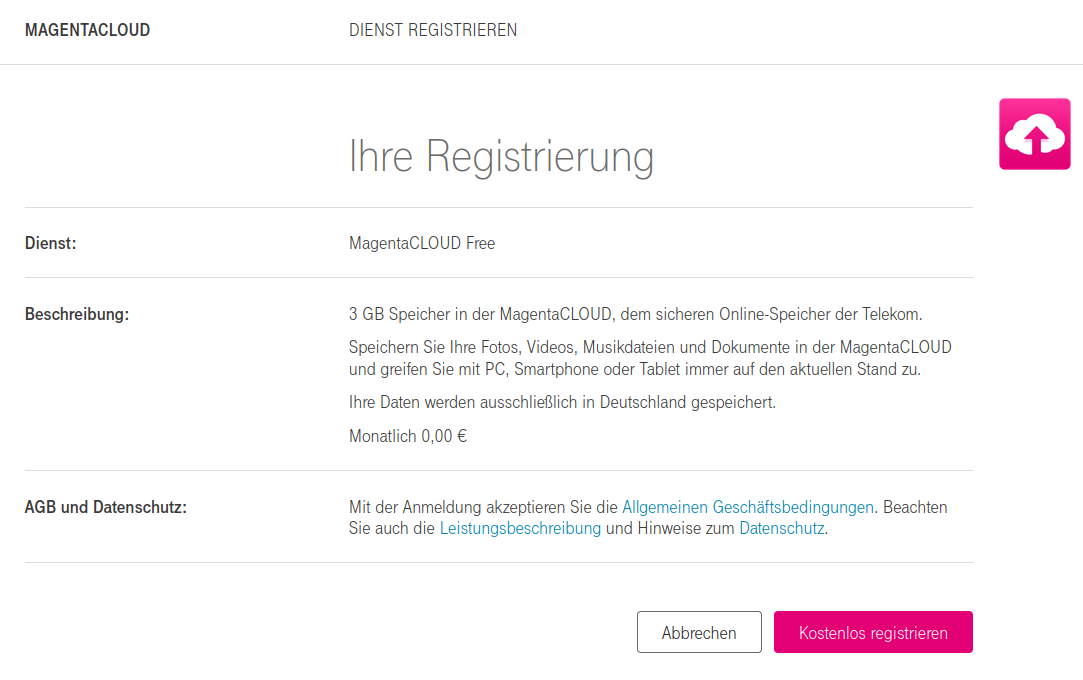Click the sentence about data stored in Deutschland
The image size is (1083, 680).
[562, 403]
